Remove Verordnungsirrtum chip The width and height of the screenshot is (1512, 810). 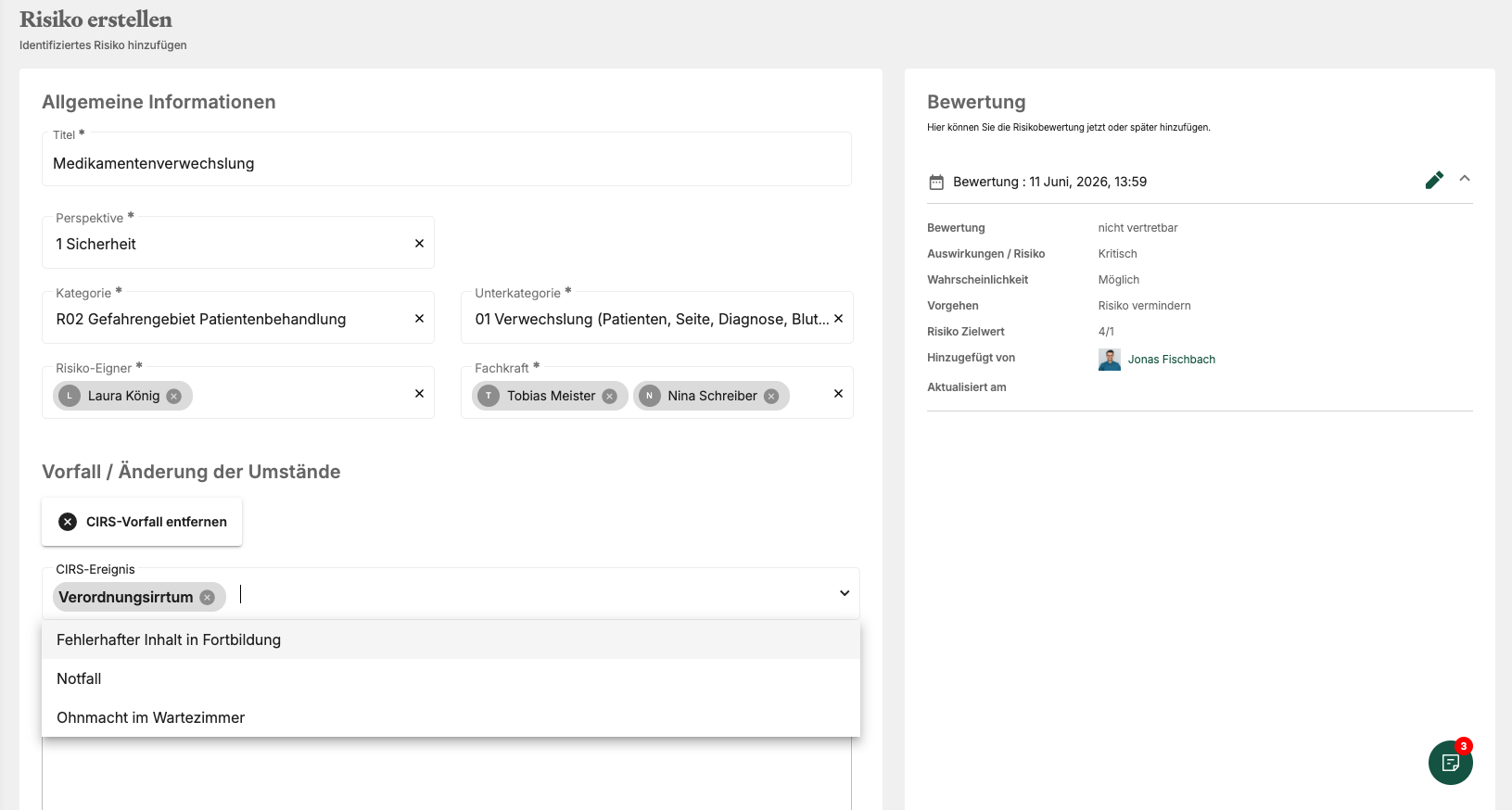click(x=208, y=597)
